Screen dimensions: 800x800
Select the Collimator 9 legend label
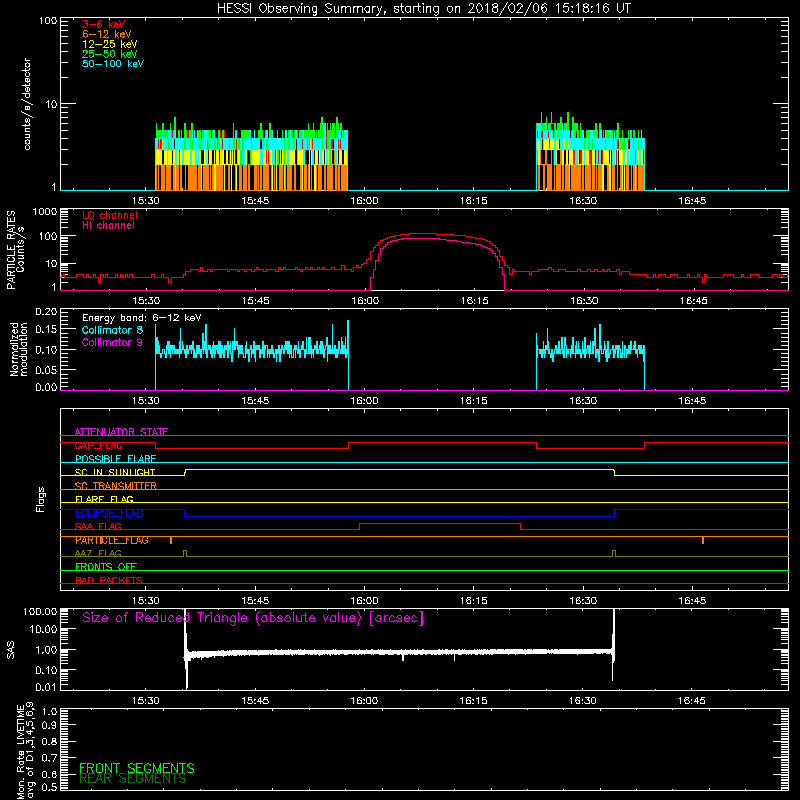click(112, 342)
